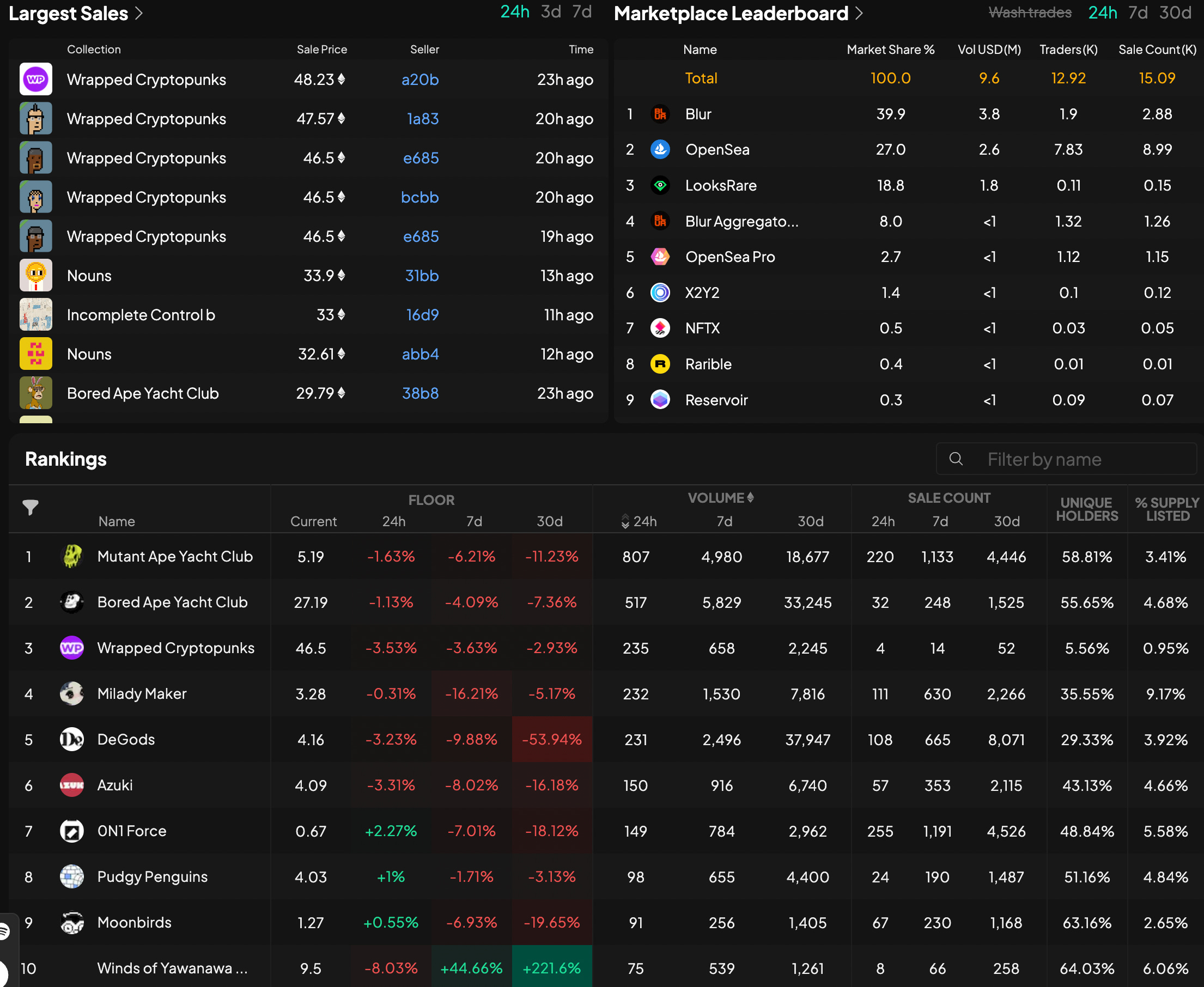
Task: Open seller 1a83 link
Action: 423,119
